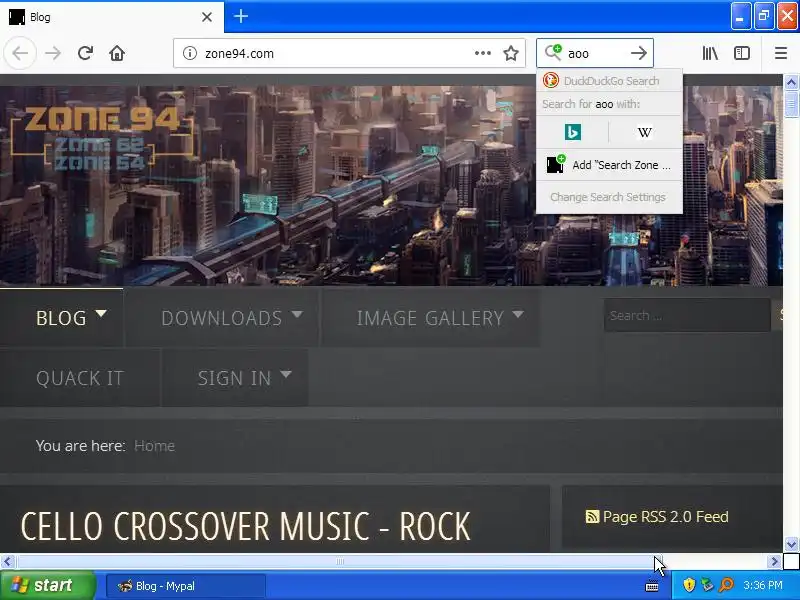The height and width of the screenshot is (600, 800).
Task: Click the browser search box with aoo
Action: [x=595, y=53]
